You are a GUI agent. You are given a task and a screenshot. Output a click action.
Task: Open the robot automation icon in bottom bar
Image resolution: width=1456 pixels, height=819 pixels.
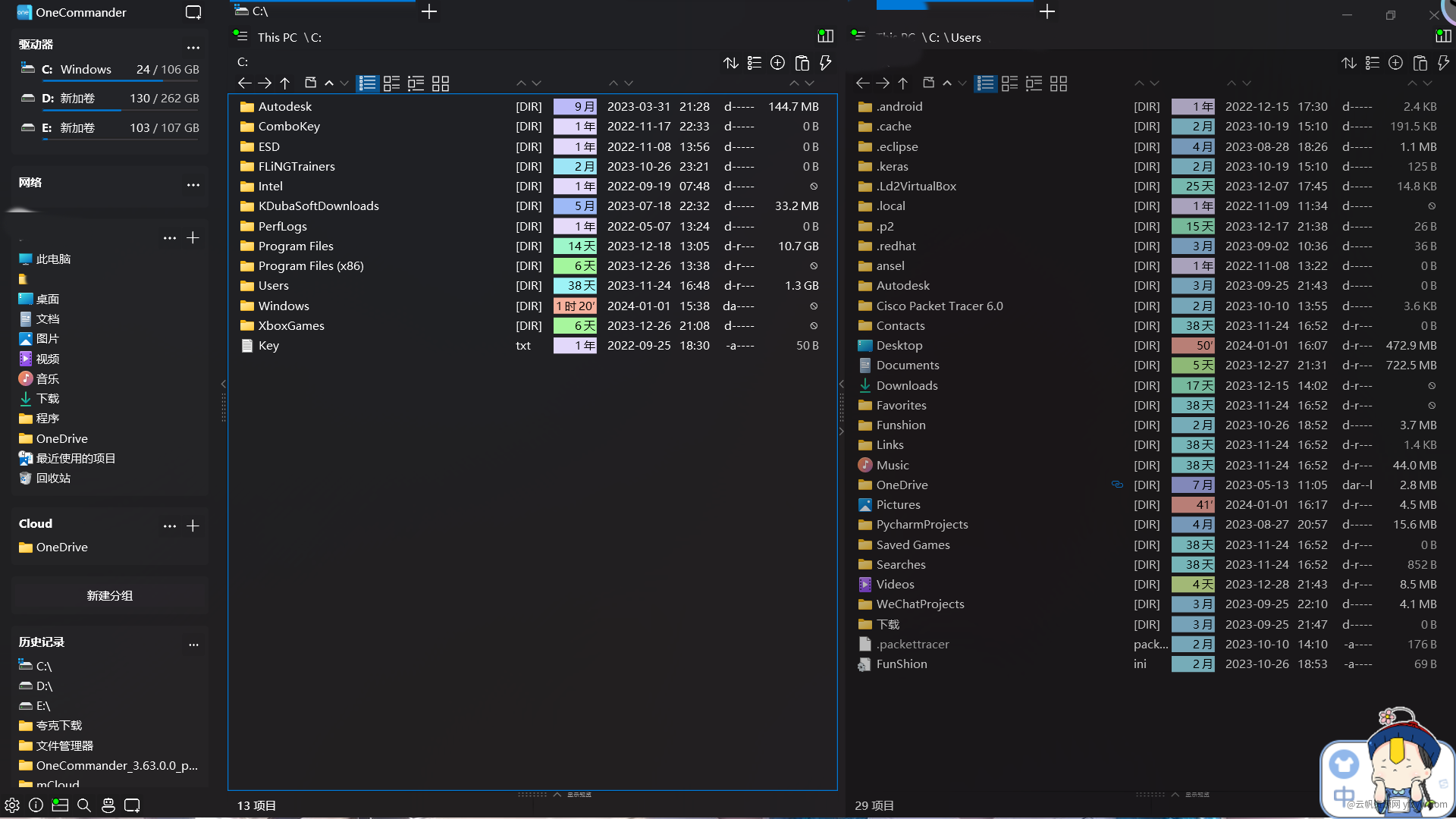108,805
